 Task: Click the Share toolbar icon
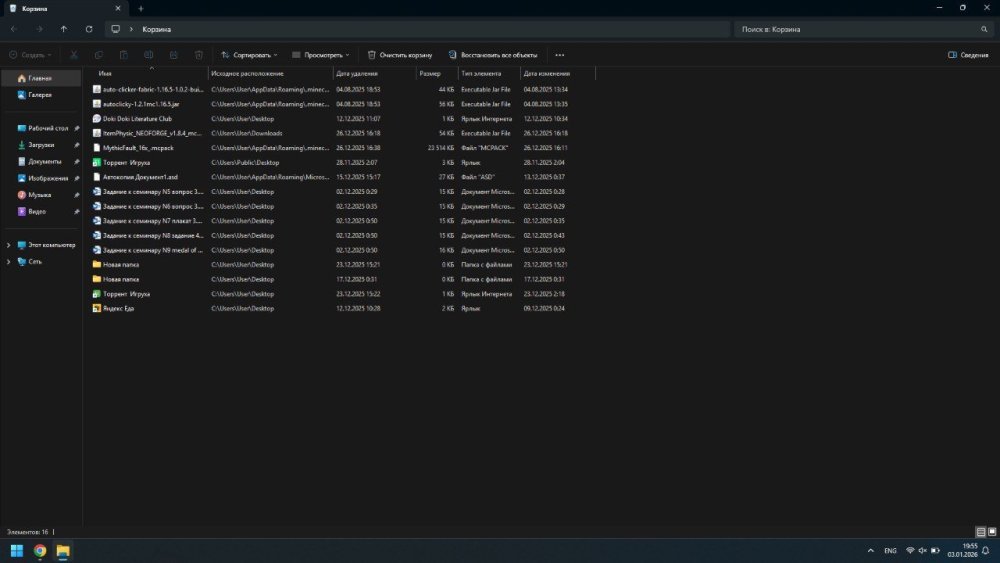[173, 55]
